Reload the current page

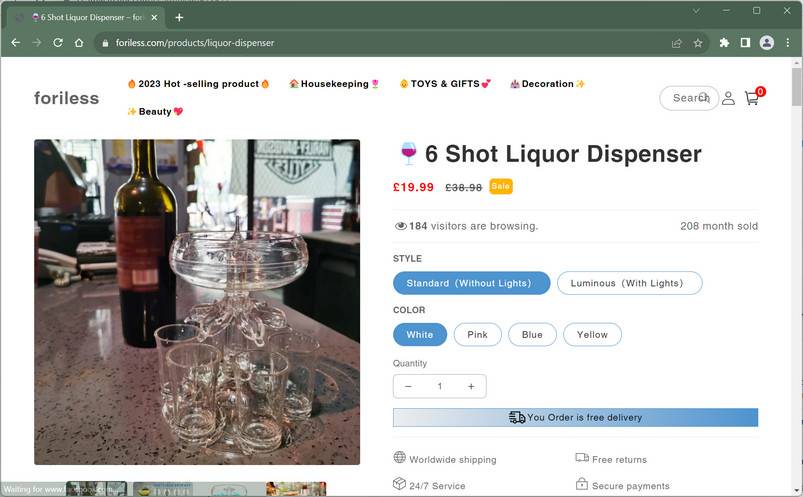point(58,43)
